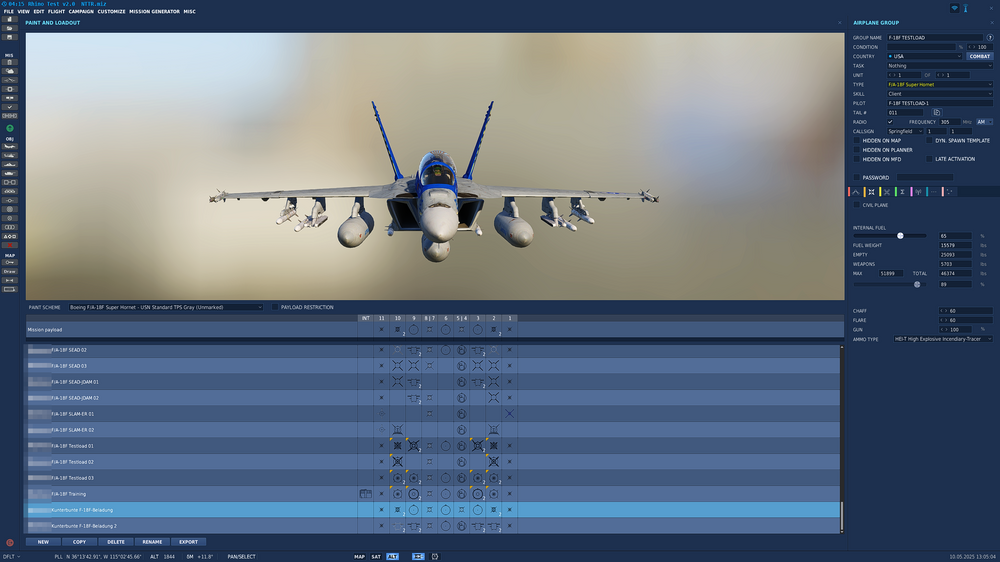Viewport: 1000px width, 562px height.
Task: Click the red exit icon at bottom-left
Action: [10, 543]
